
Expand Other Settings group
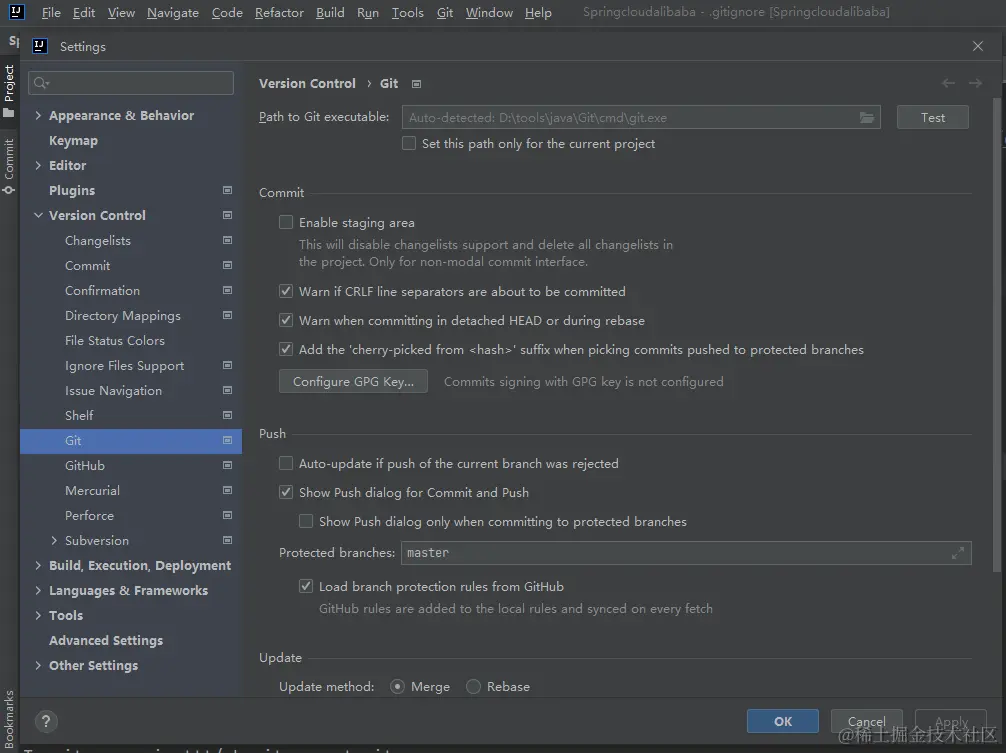(x=38, y=666)
